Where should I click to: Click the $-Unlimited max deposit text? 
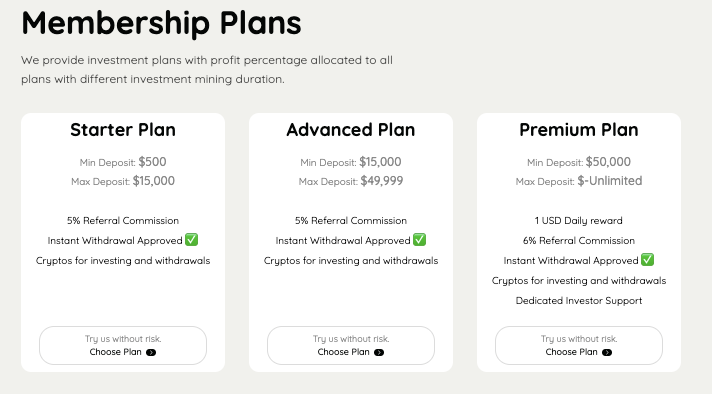point(610,181)
